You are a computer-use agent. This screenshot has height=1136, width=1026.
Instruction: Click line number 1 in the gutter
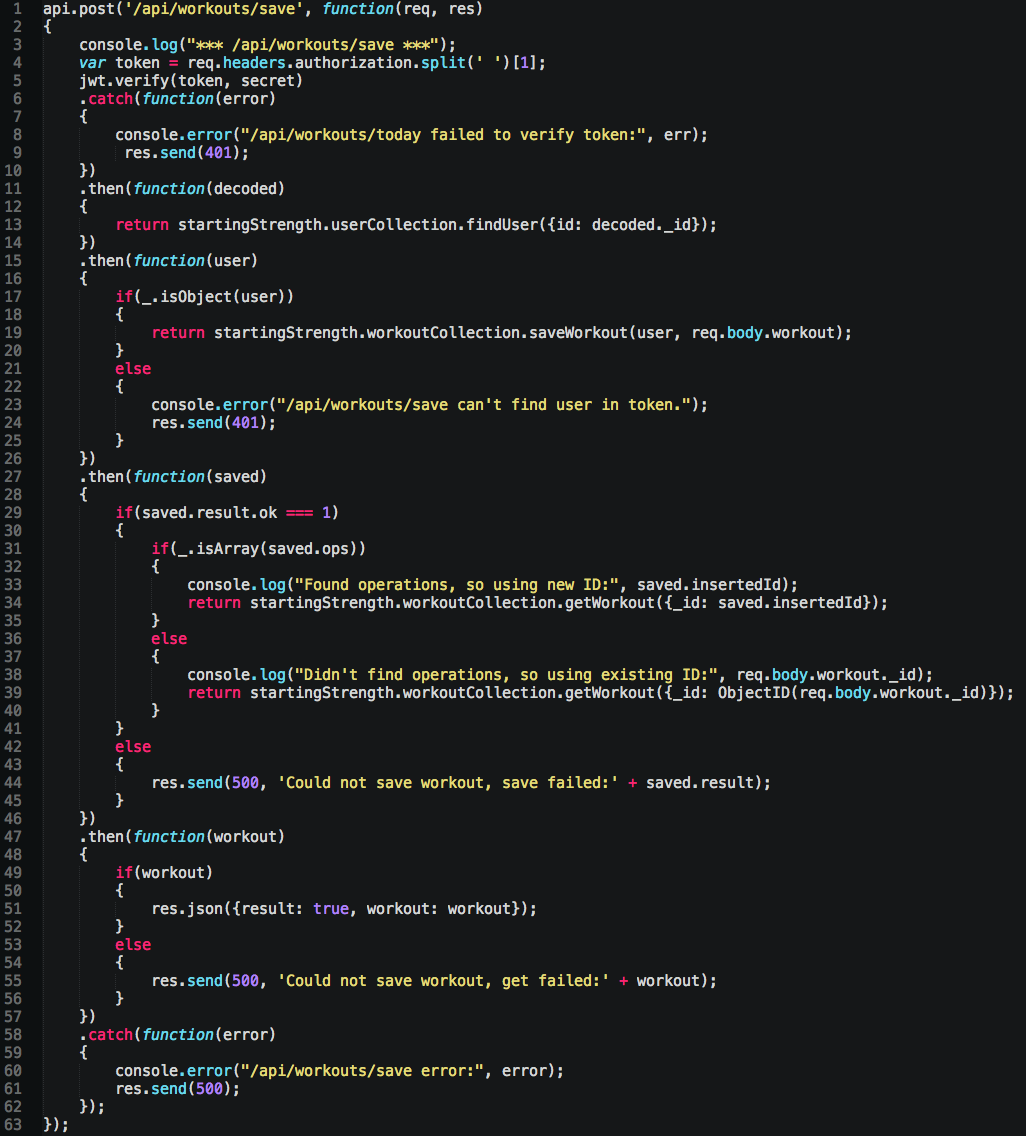click(17, 9)
